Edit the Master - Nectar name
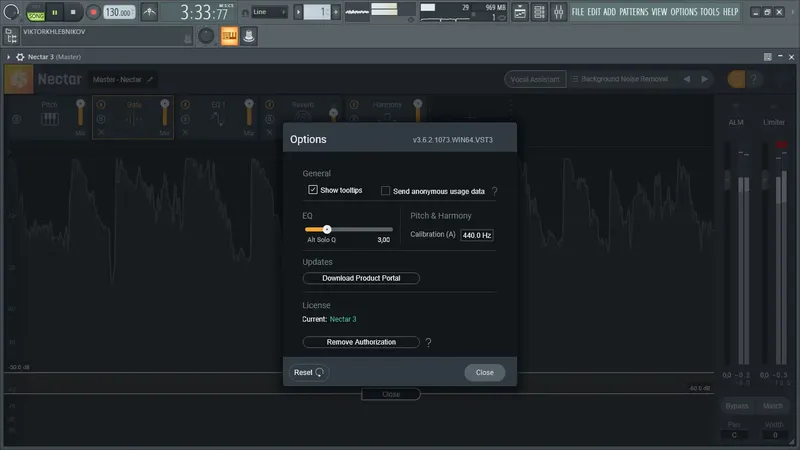Viewport: 800px width, 450px height. point(122,79)
